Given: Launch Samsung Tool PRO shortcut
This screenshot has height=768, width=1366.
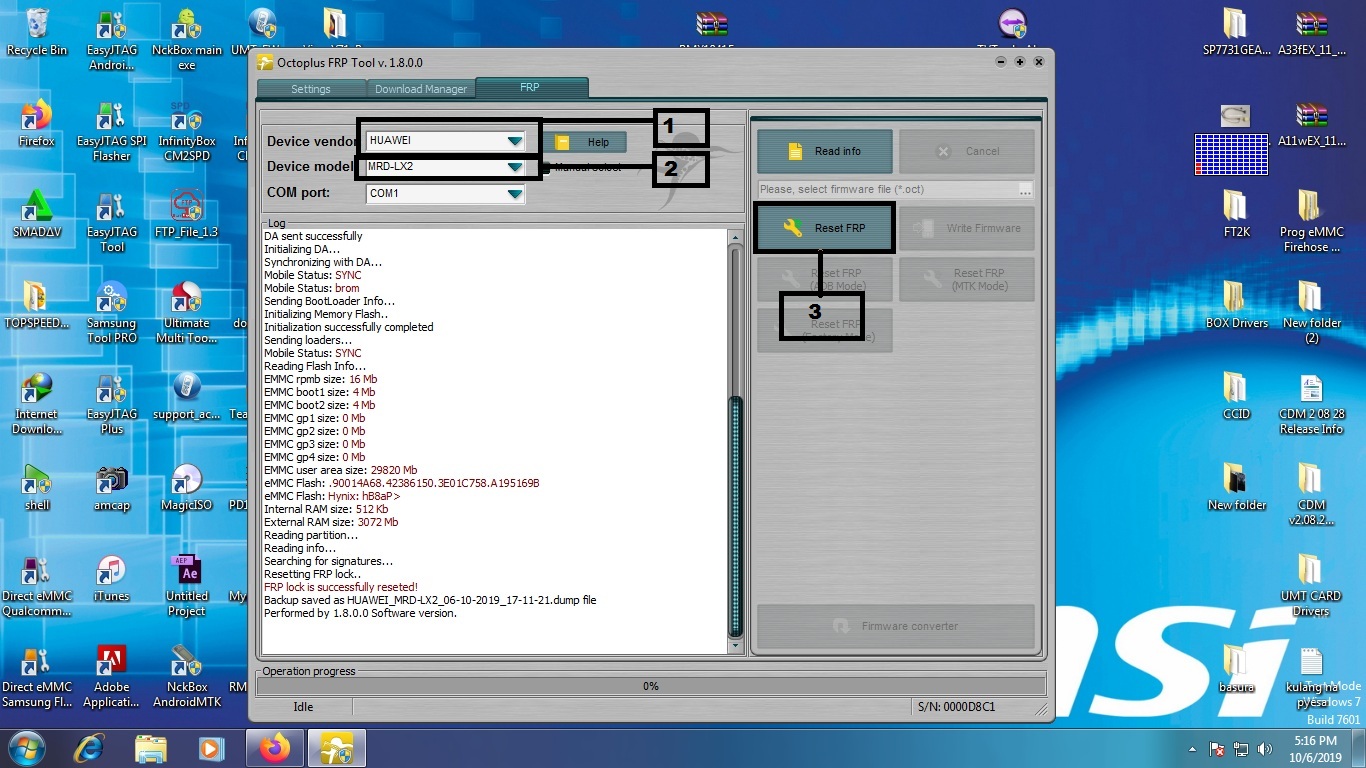Looking at the screenshot, I should pyautogui.click(x=112, y=313).
